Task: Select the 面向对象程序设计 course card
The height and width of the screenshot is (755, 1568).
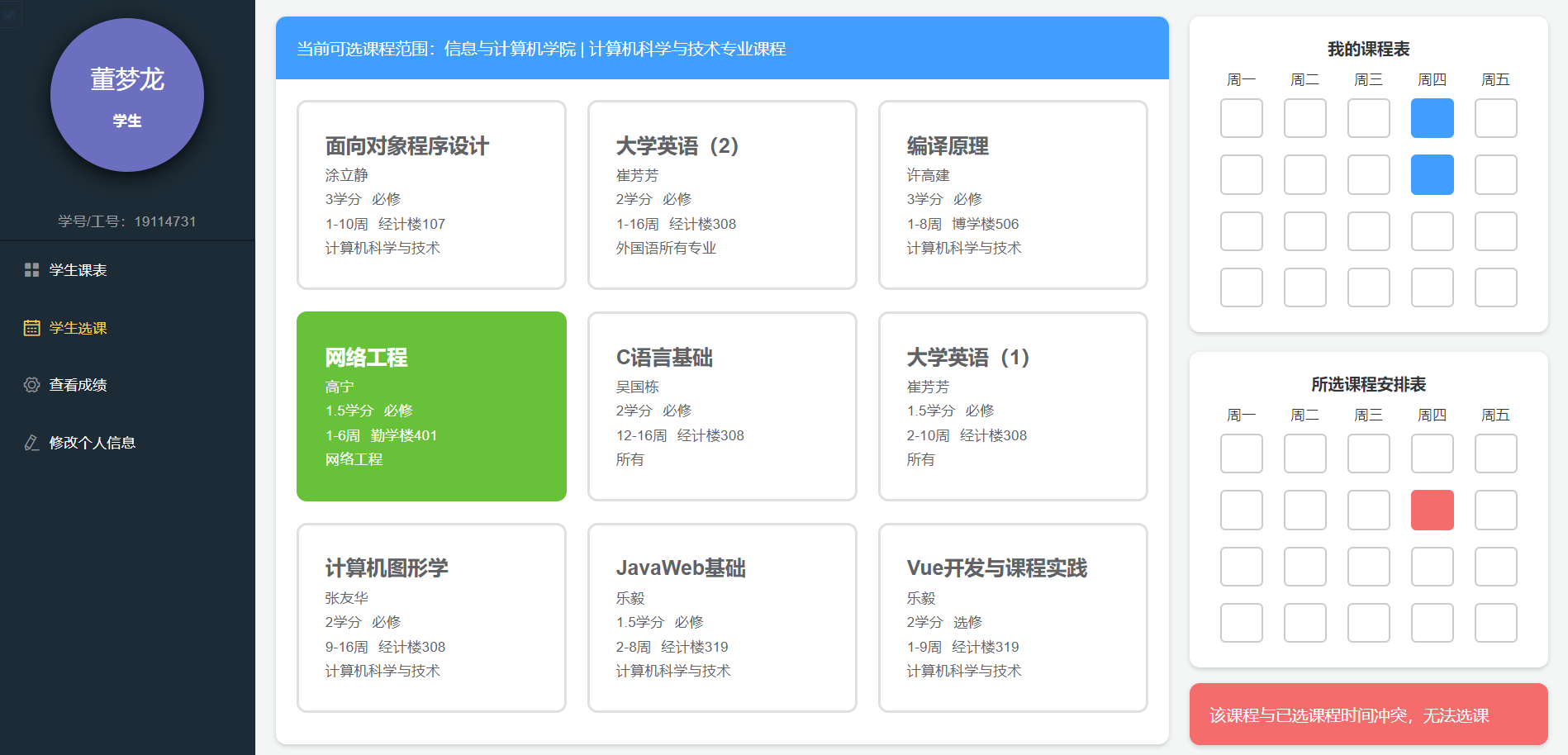Action: [x=431, y=195]
